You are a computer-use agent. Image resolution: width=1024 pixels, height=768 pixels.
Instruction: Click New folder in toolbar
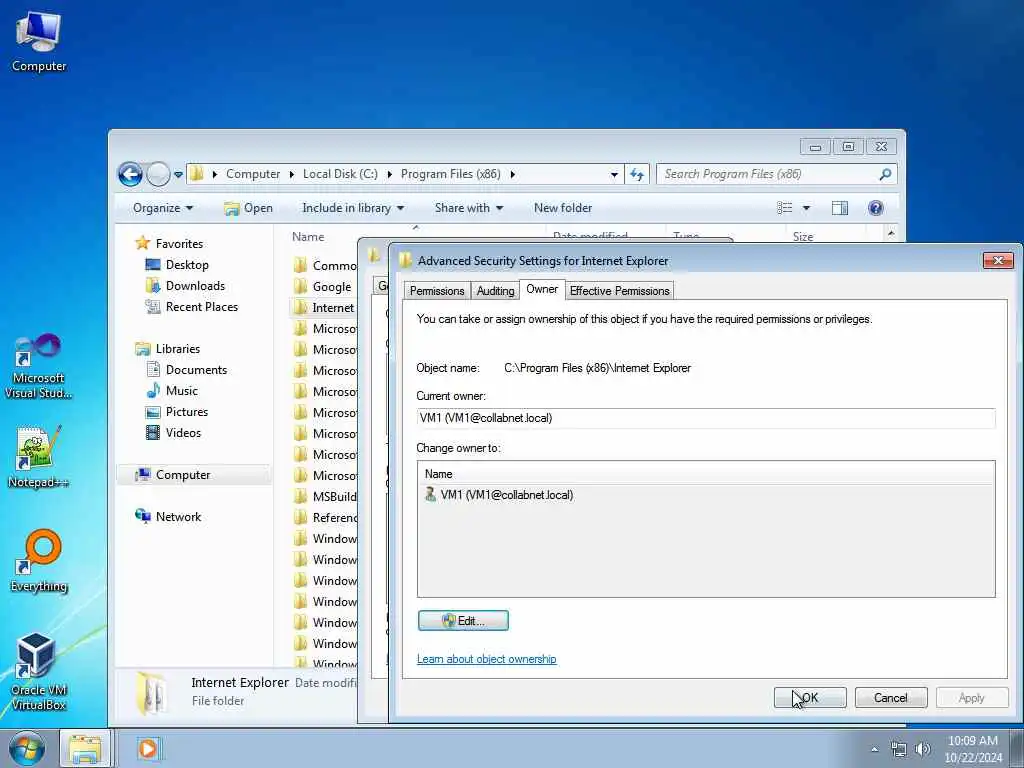click(x=563, y=208)
